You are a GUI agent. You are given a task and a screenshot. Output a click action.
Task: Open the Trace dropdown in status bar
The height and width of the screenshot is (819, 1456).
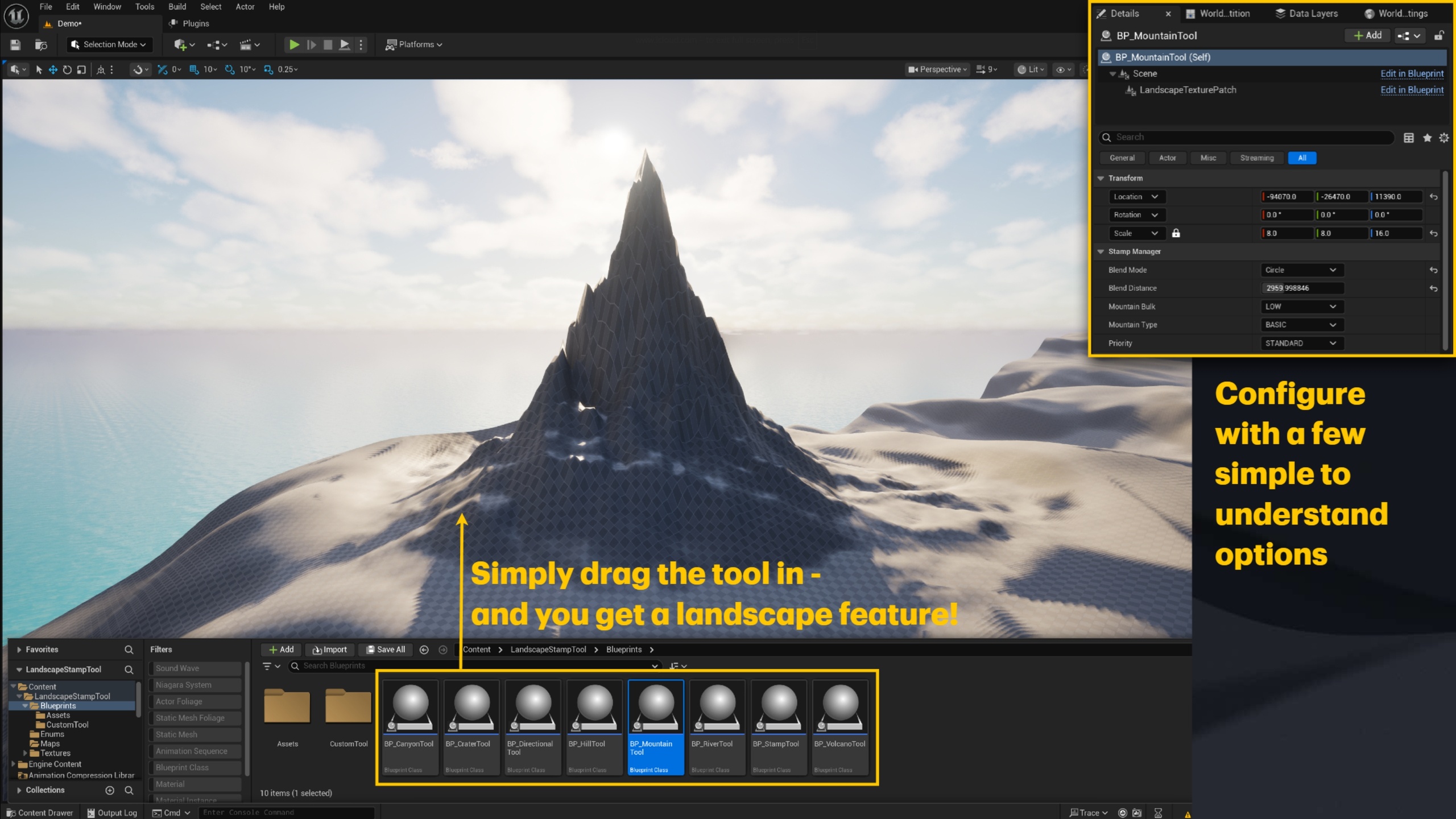pos(1089,813)
